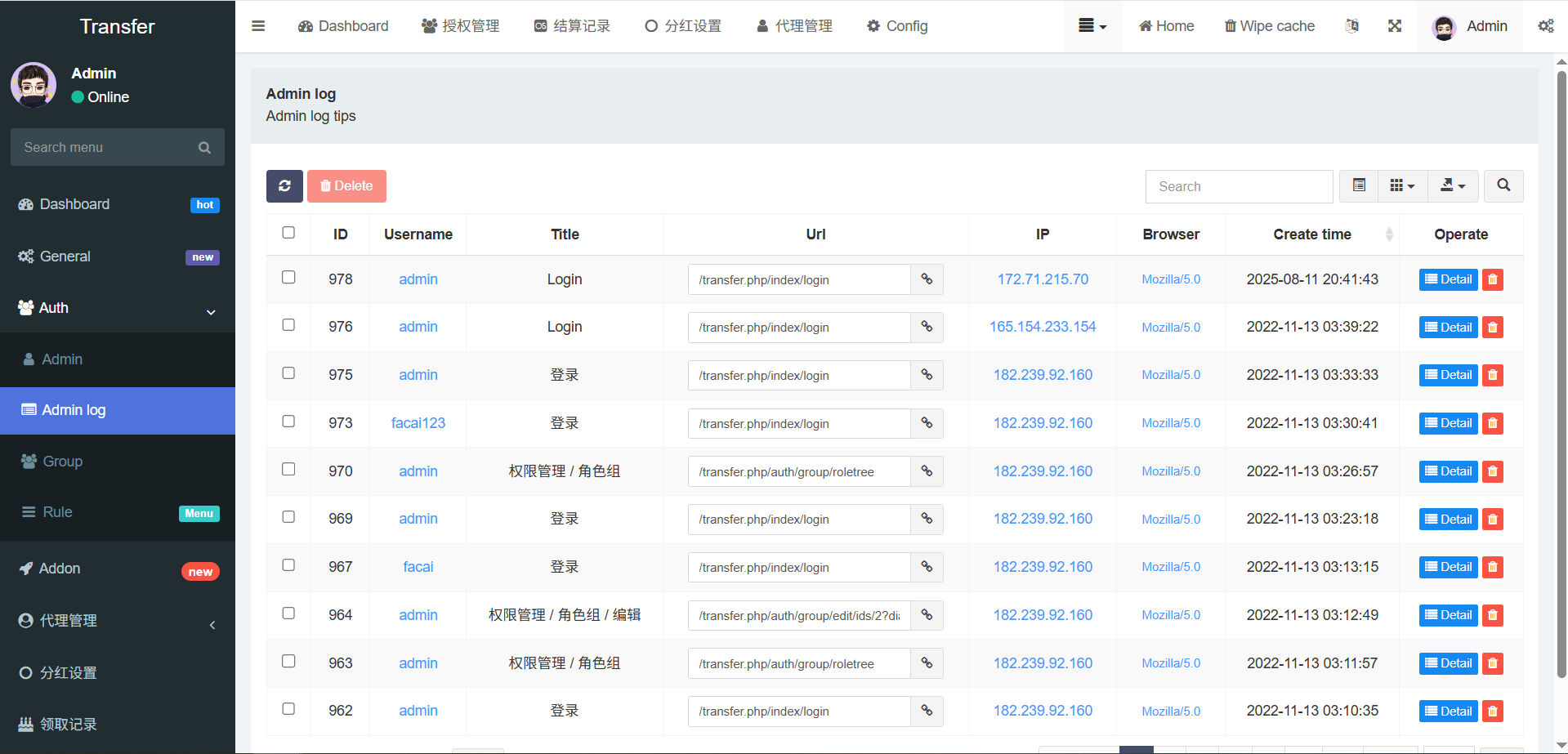Delete log row 975 trash icon
Viewport: 1568px width, 754px height.
pyautogui.click(x=1493, y=375)
